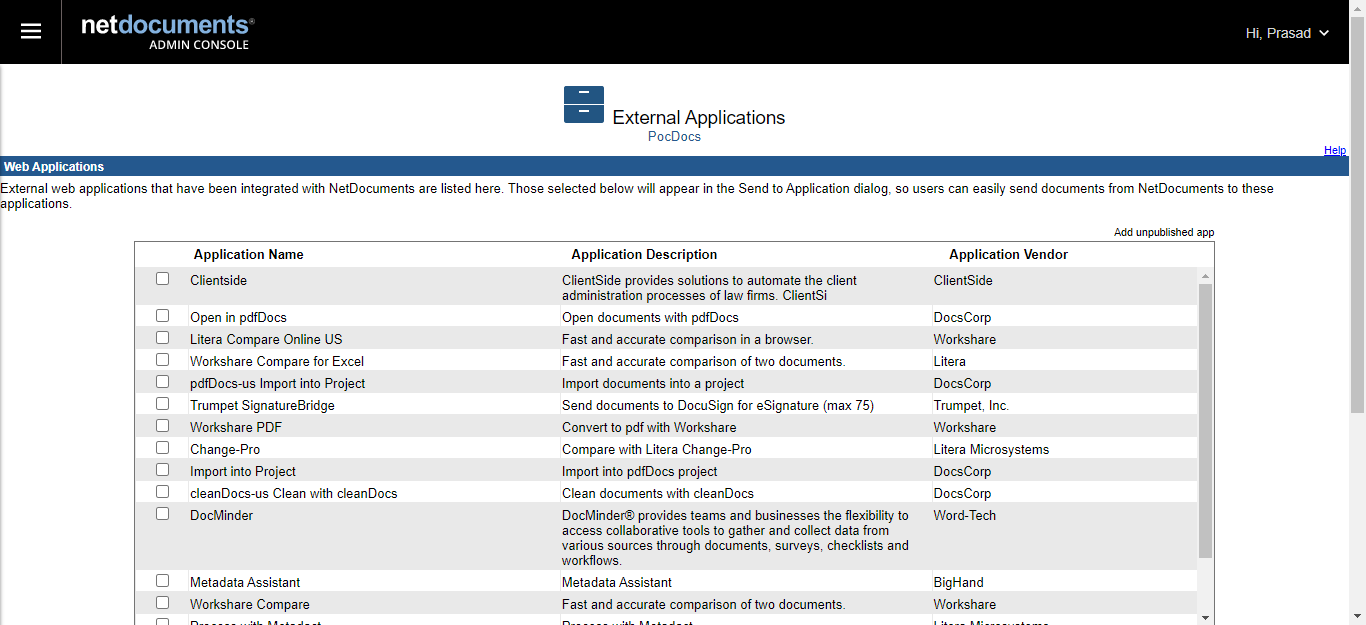This screenshot has width=1366, height=625.
Task: Click the External Applications cabinet icon
Action: tap(584, 105)
